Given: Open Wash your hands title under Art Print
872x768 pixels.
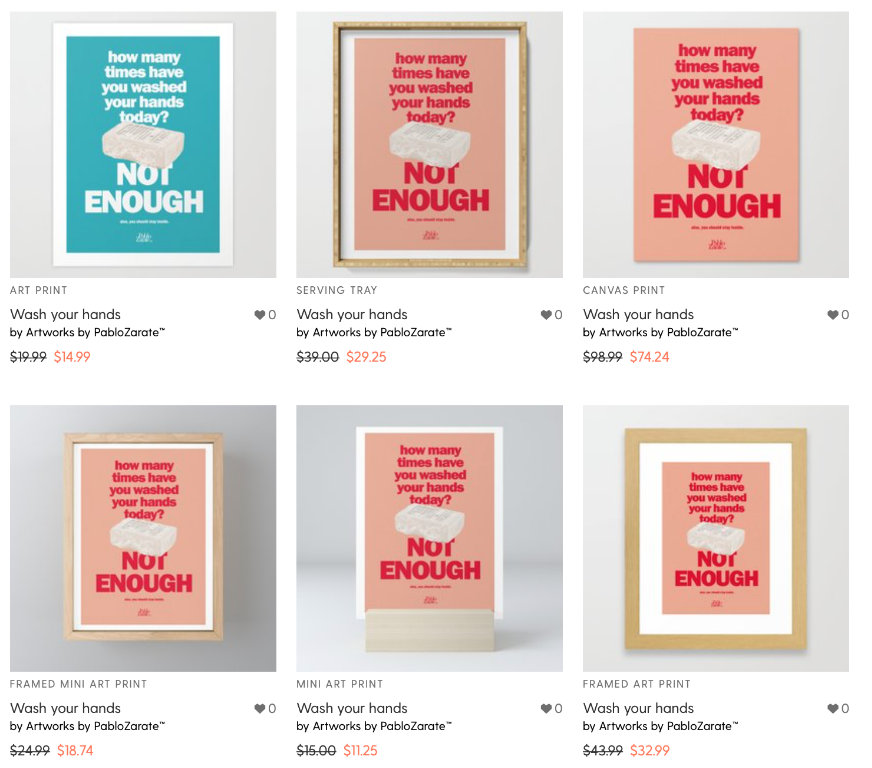Looking at the screenshot, I should coord(66,315).
